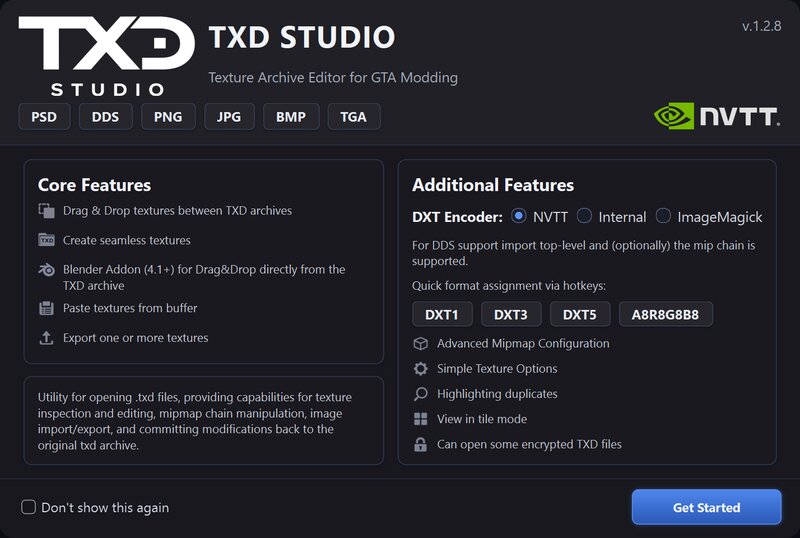The image size is (800, 538).
Task: Choose ImageMagick as DXT encoder
Action: pyautogui.click(x=664, y=216)
